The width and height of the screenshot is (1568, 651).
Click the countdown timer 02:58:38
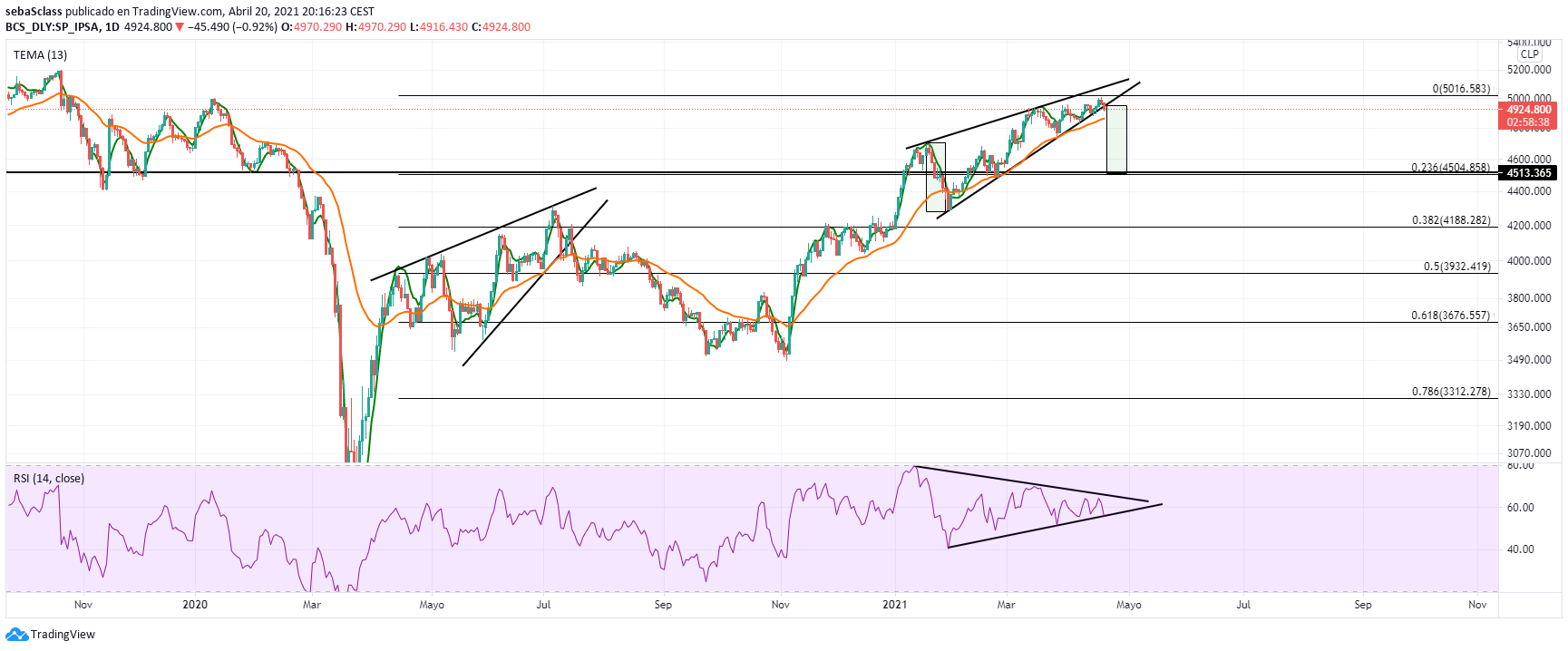pyautogui.click(x=1528, y=122)
